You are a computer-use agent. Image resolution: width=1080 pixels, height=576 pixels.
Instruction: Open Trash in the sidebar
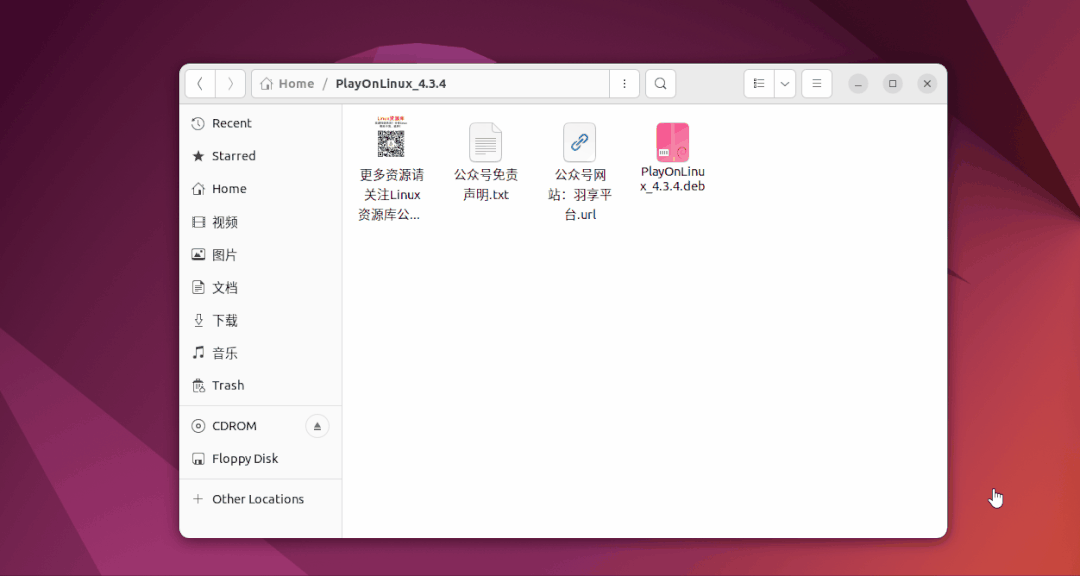[x=260, y=385]
